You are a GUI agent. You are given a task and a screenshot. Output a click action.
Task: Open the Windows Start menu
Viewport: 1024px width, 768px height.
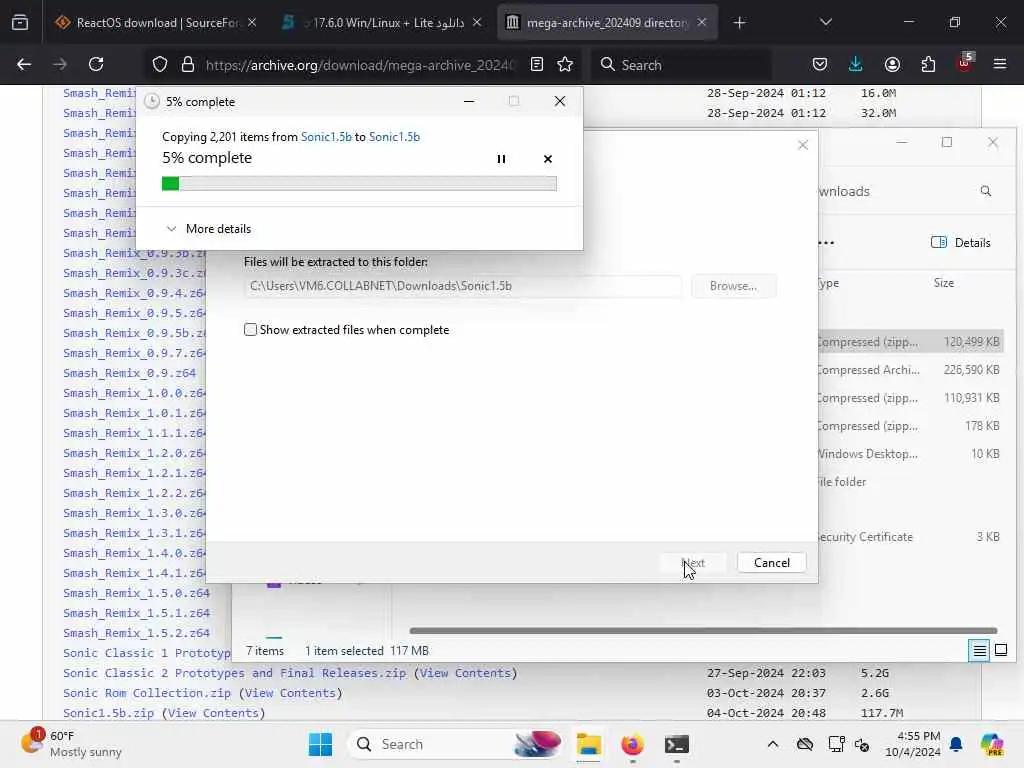[320, 744]
